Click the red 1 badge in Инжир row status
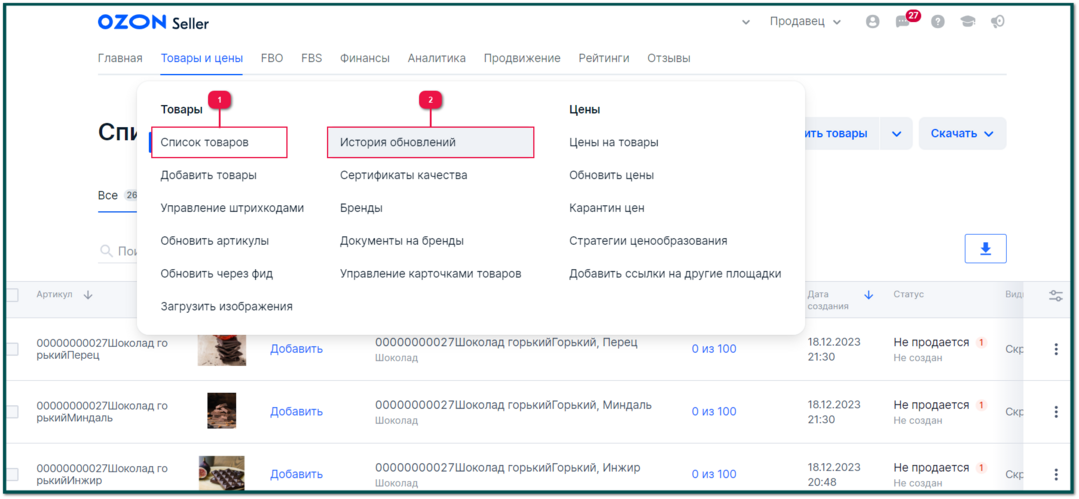This screenshot has height=499, width=1079. click(x=981, y=468)
